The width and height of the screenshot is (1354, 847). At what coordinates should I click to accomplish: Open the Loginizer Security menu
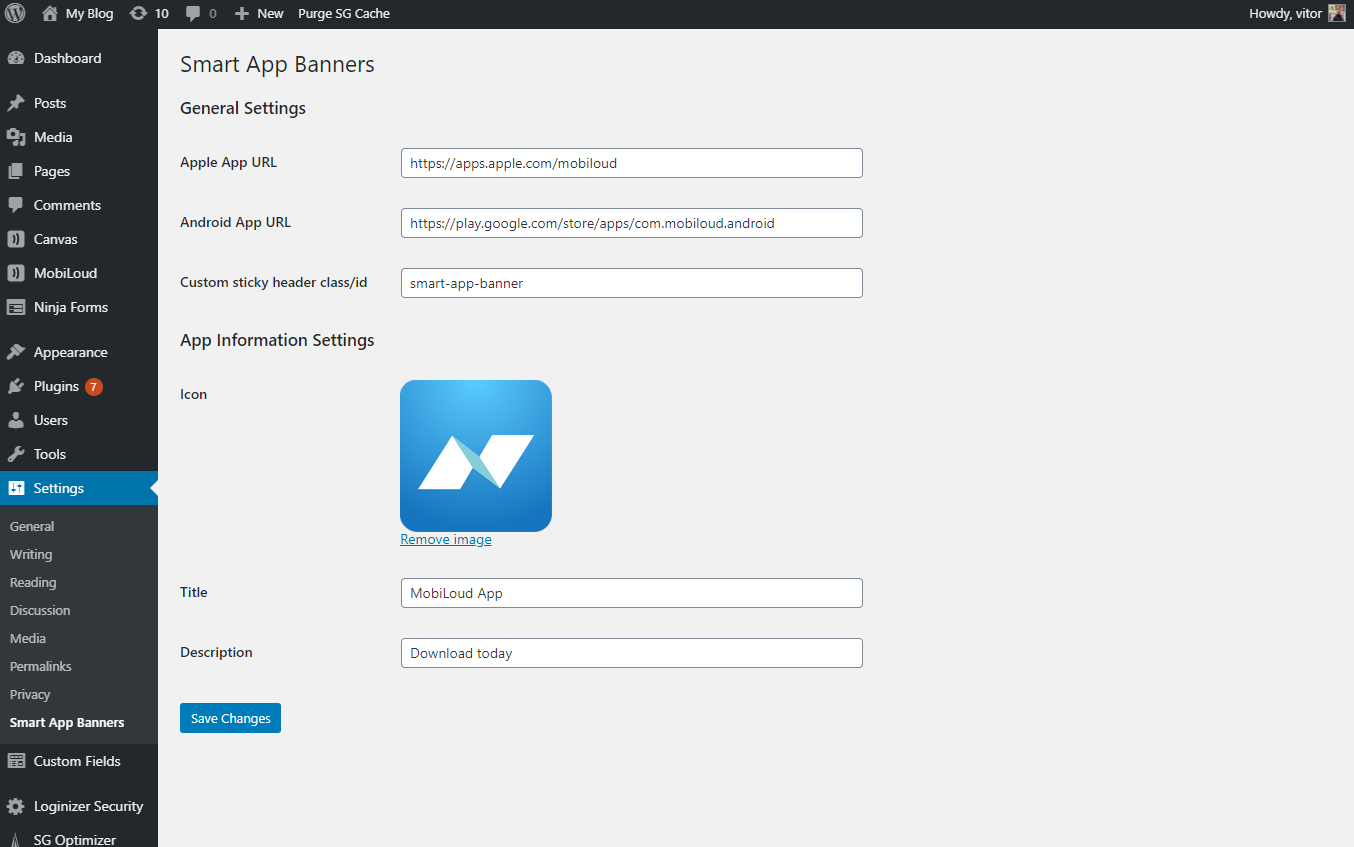click(x=79, y=806)
